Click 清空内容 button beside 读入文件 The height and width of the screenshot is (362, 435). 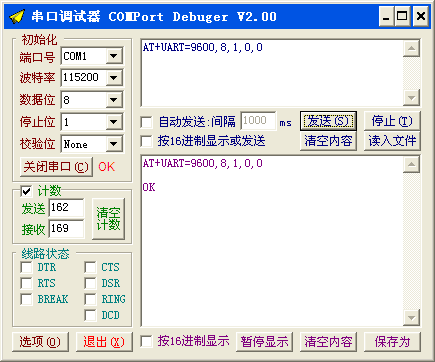pos(328,141)
